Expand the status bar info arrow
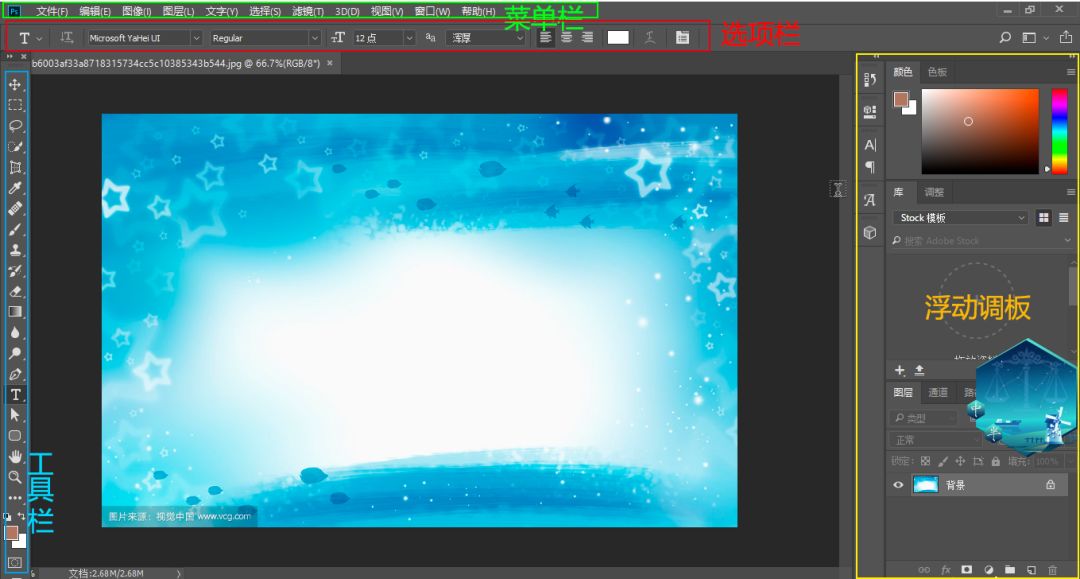 179,573
